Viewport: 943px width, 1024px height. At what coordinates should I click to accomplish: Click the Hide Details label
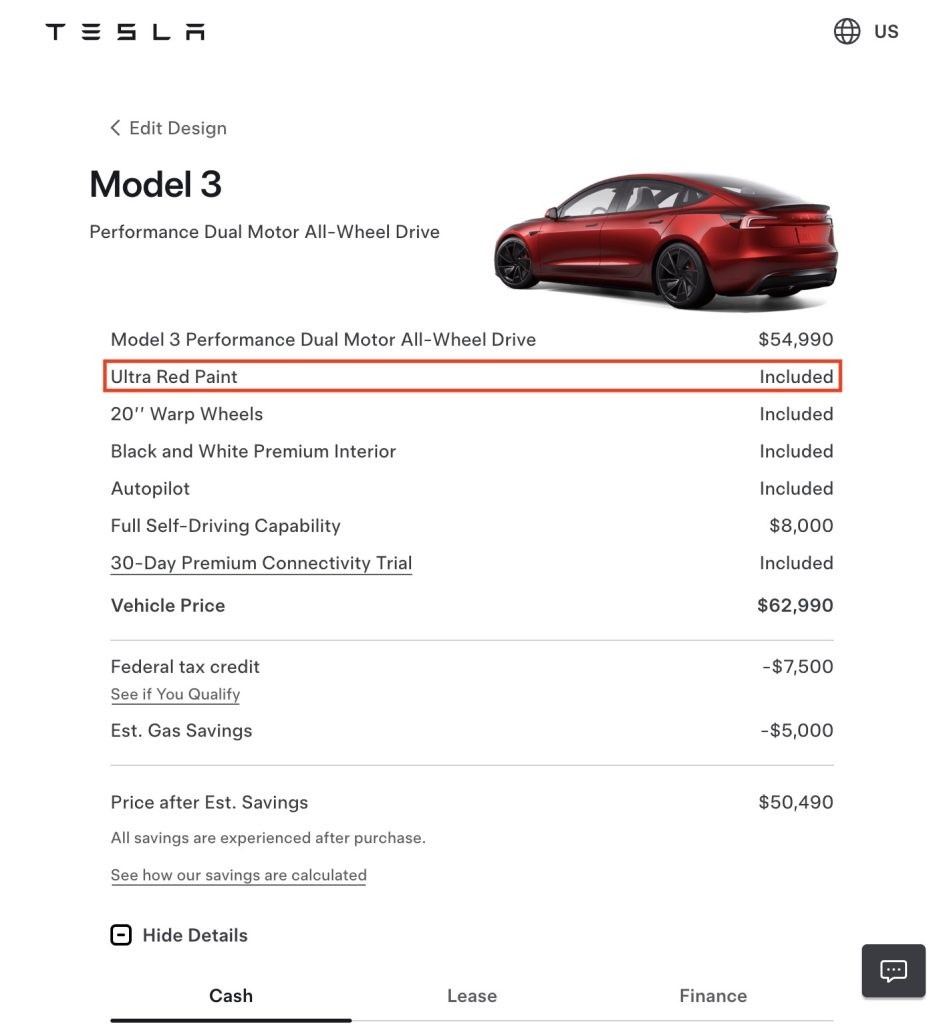(195, 936)
